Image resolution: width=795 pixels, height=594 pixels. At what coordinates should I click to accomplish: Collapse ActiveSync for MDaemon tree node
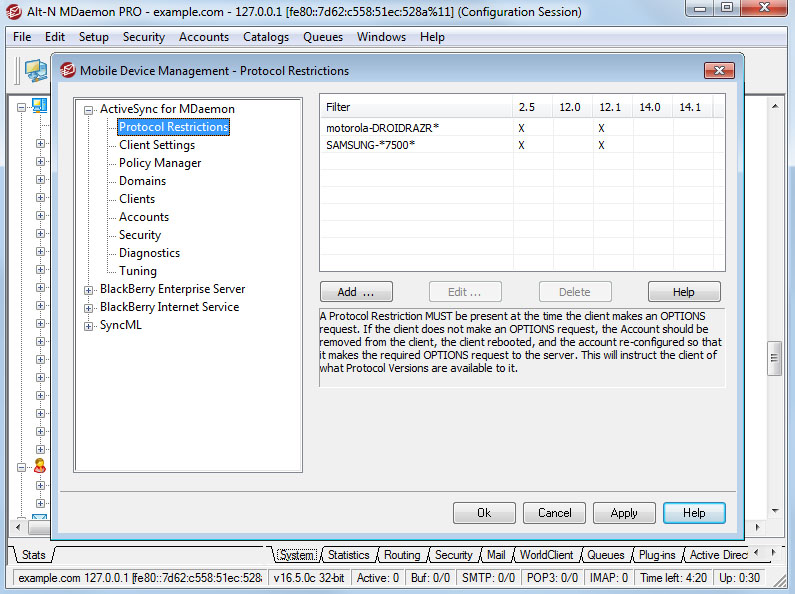pyautogui.click(x=88, y=109)
